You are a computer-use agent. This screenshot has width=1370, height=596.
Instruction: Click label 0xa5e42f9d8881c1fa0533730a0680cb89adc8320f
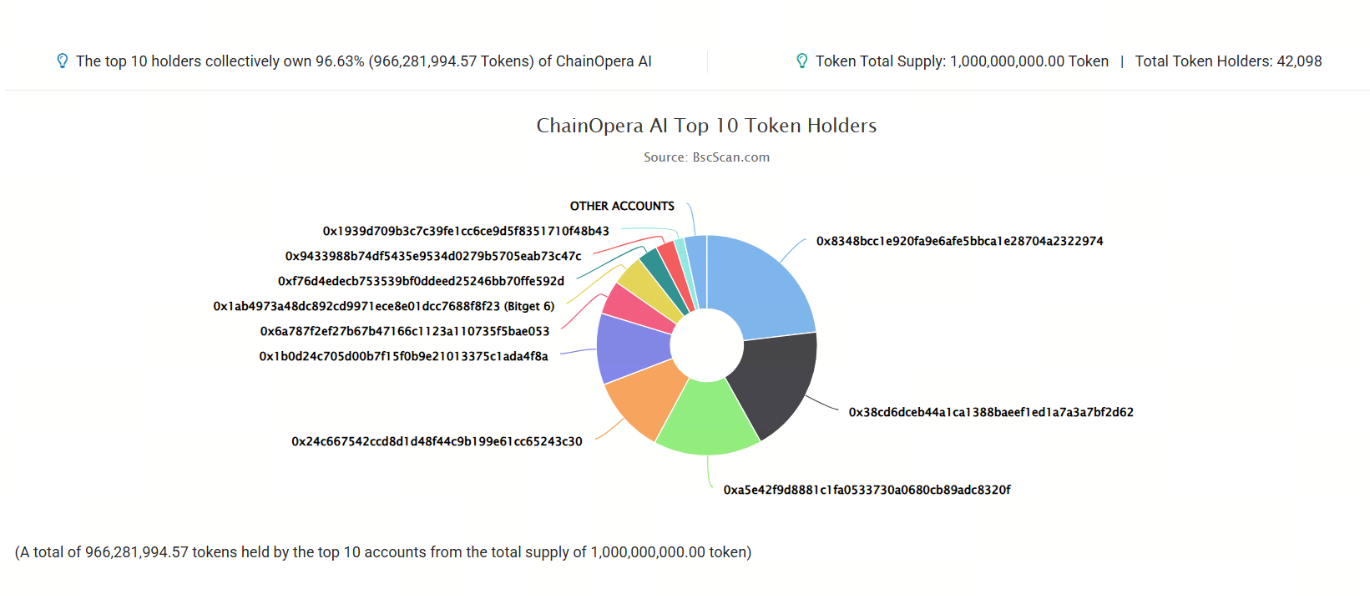pyautogui.click(x=867, y=490)
